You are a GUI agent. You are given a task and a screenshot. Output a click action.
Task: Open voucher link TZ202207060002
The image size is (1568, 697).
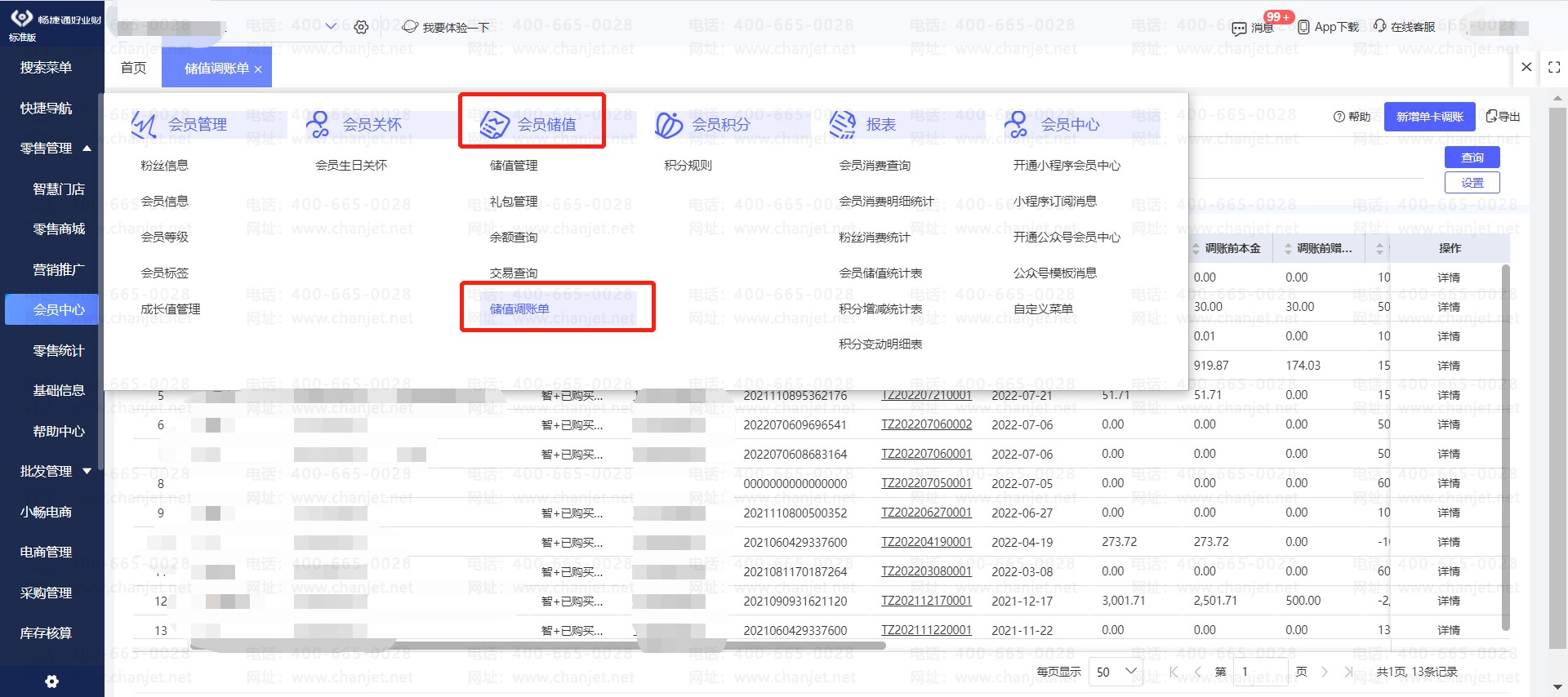[926, 424]
